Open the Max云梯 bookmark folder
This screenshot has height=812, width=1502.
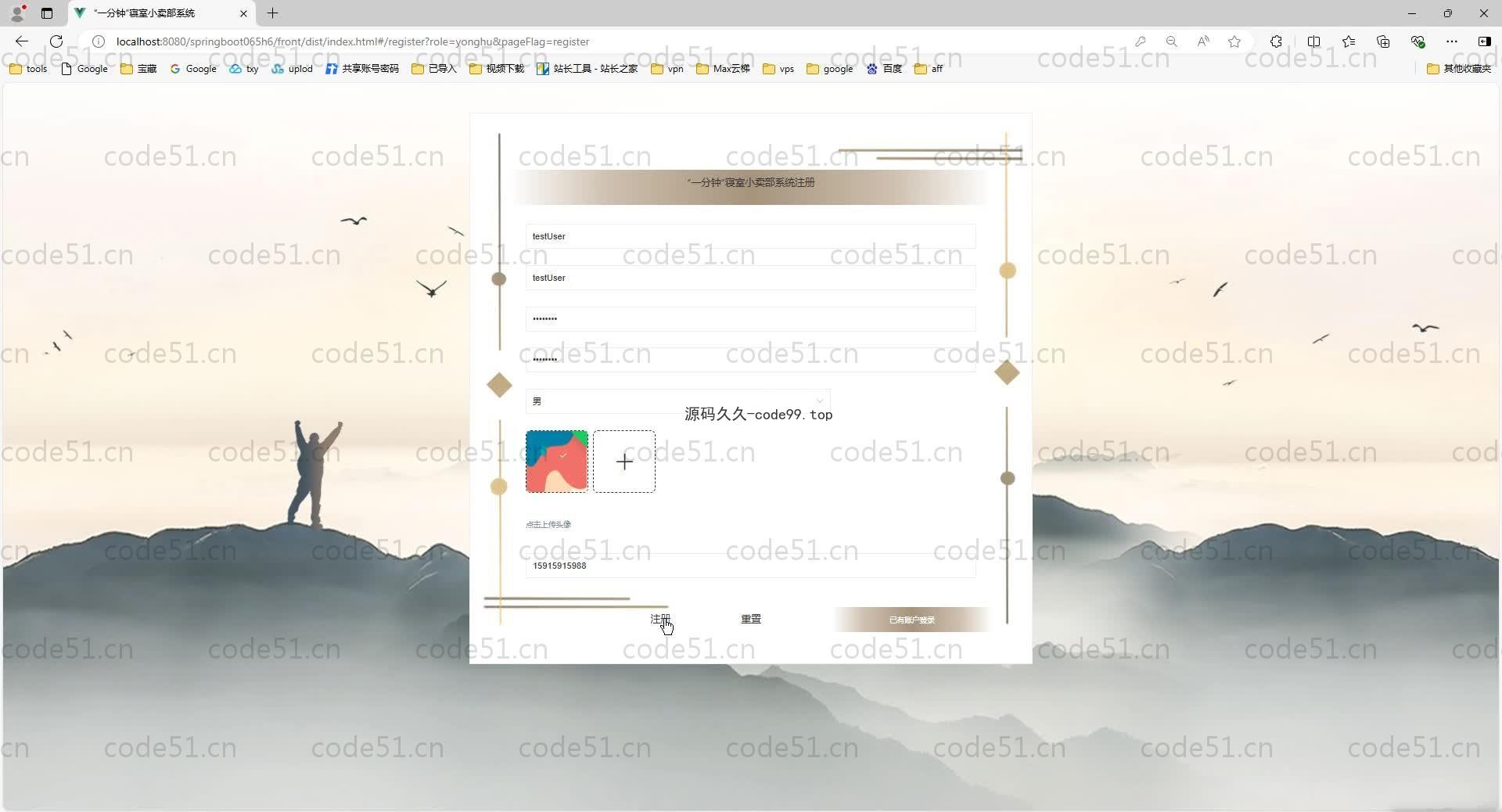(x=724, y=69)
